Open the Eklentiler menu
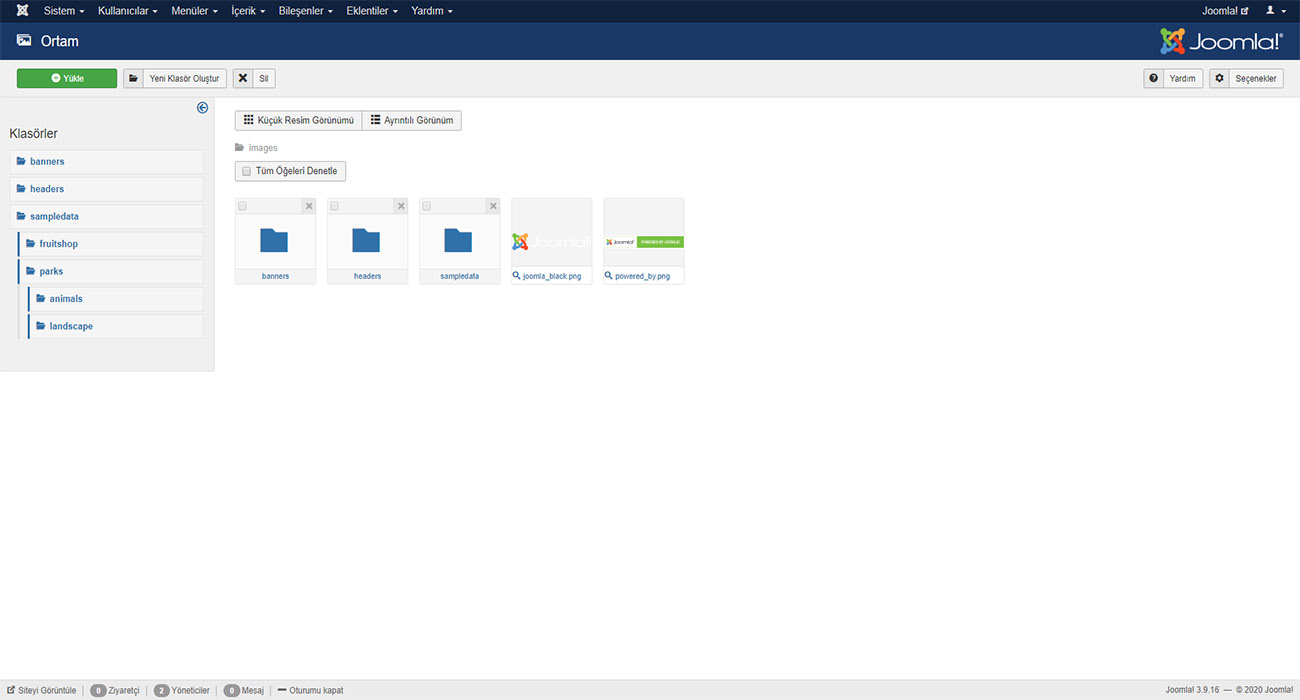Viewport: 1300px width, 700px height. pos(372,11)
